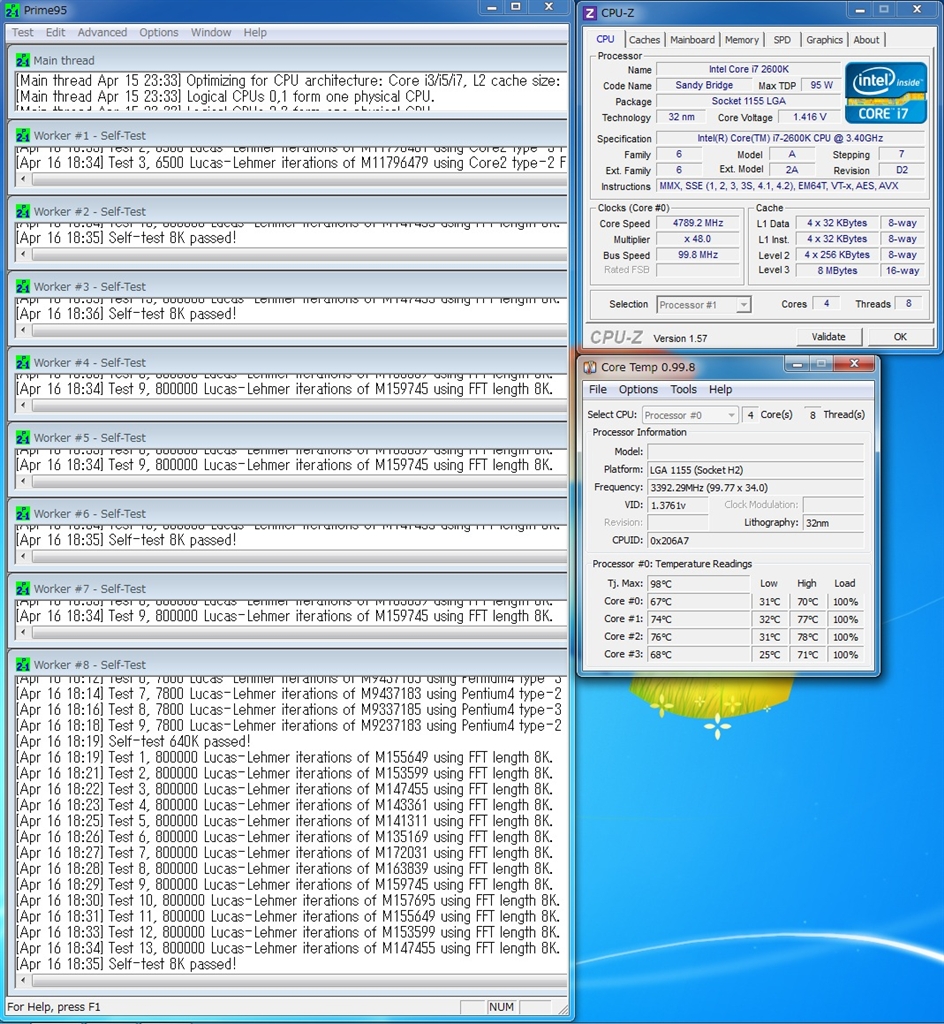The height and width of the screenshot is (1024, 944).
Task: Close the CPU-Z window
Action: click(x=917, y=10)
